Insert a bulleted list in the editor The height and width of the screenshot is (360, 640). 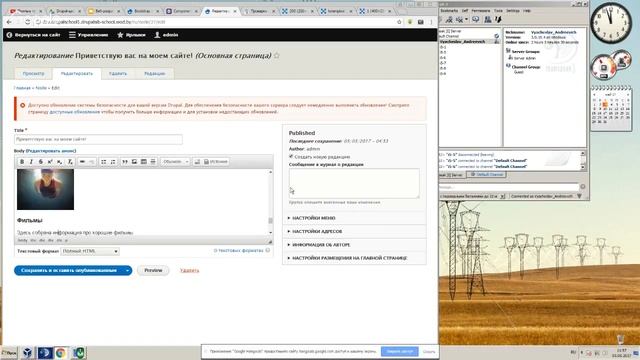point(104,162)
